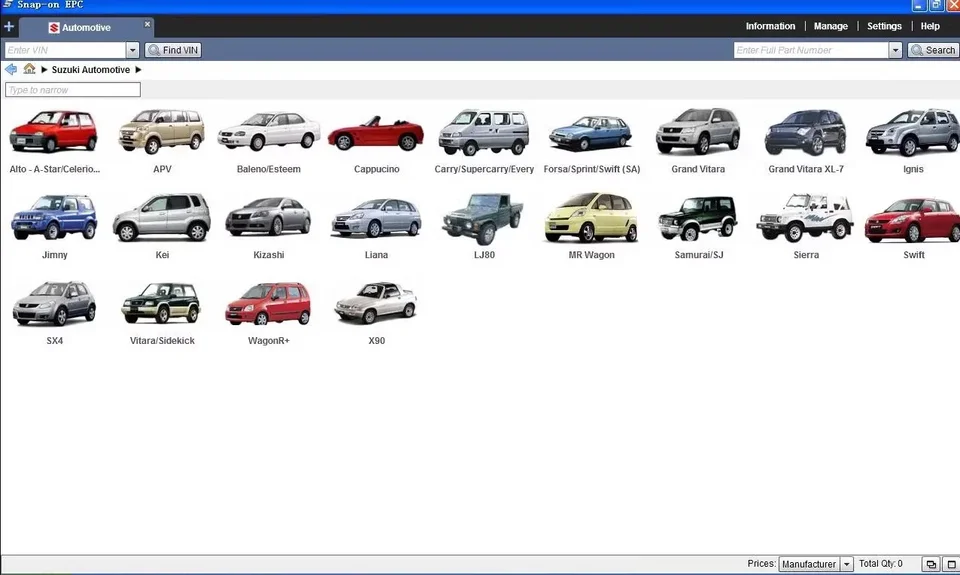Select the green LJ80 image
The image size is (960, 575).
pyautogui.click(x=484, y=219)
